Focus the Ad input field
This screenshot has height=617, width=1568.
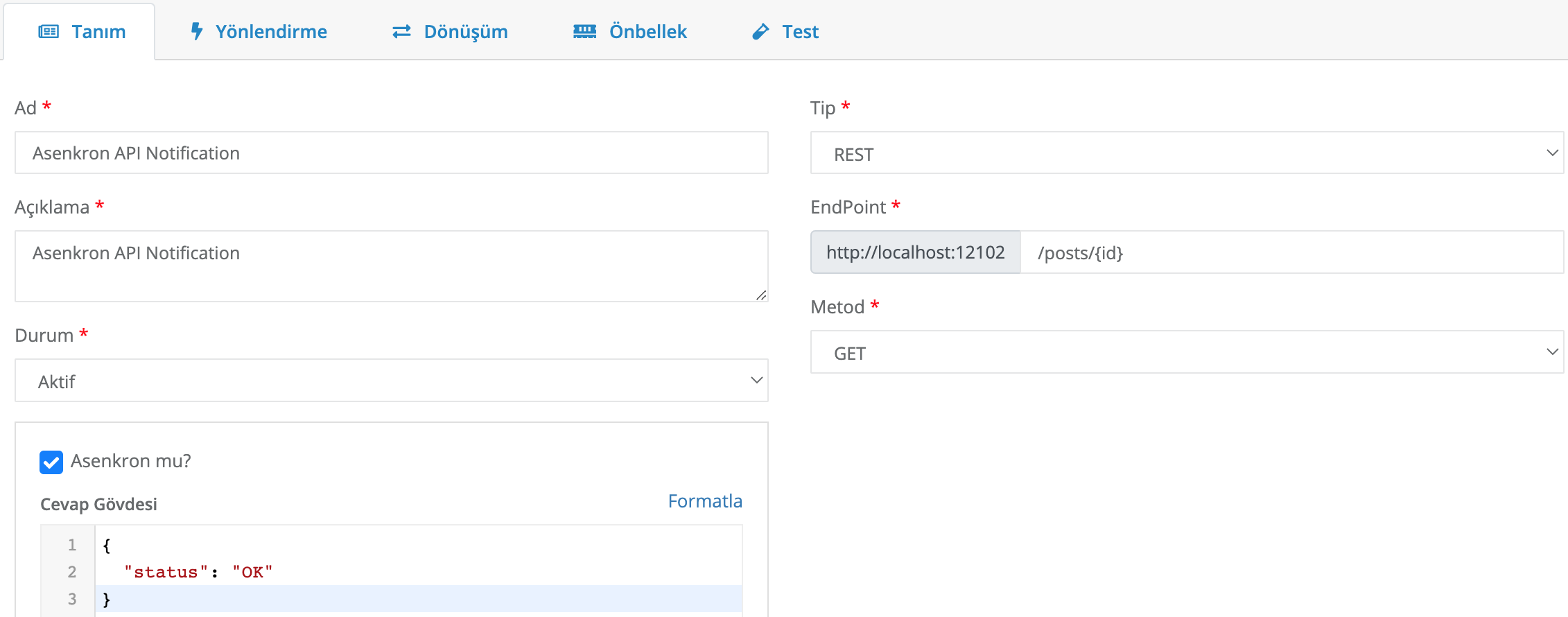pos(392,153)
